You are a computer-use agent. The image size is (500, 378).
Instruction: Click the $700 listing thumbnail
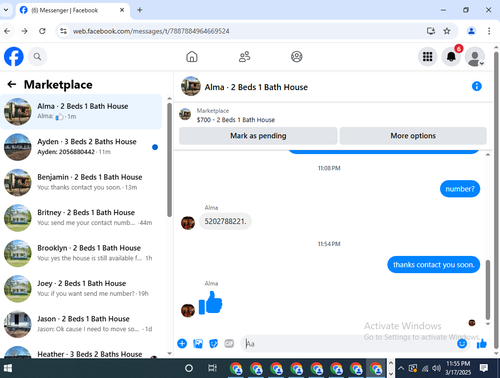[185, 114]
